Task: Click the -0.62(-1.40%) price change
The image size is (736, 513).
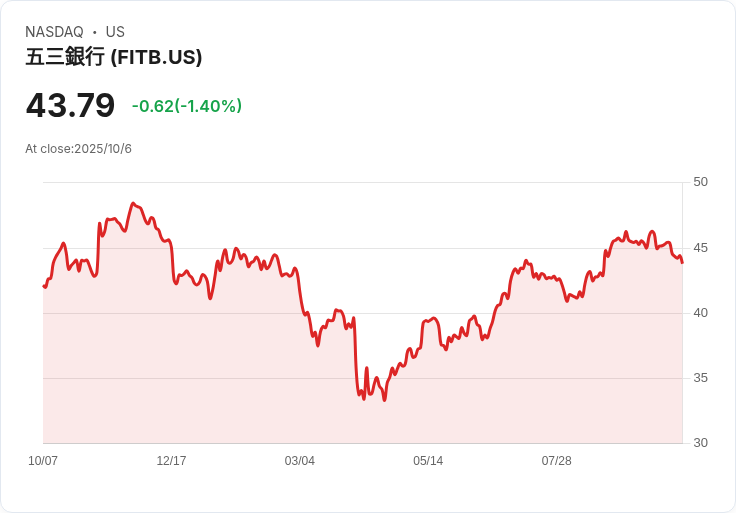Action: (187, 106)
